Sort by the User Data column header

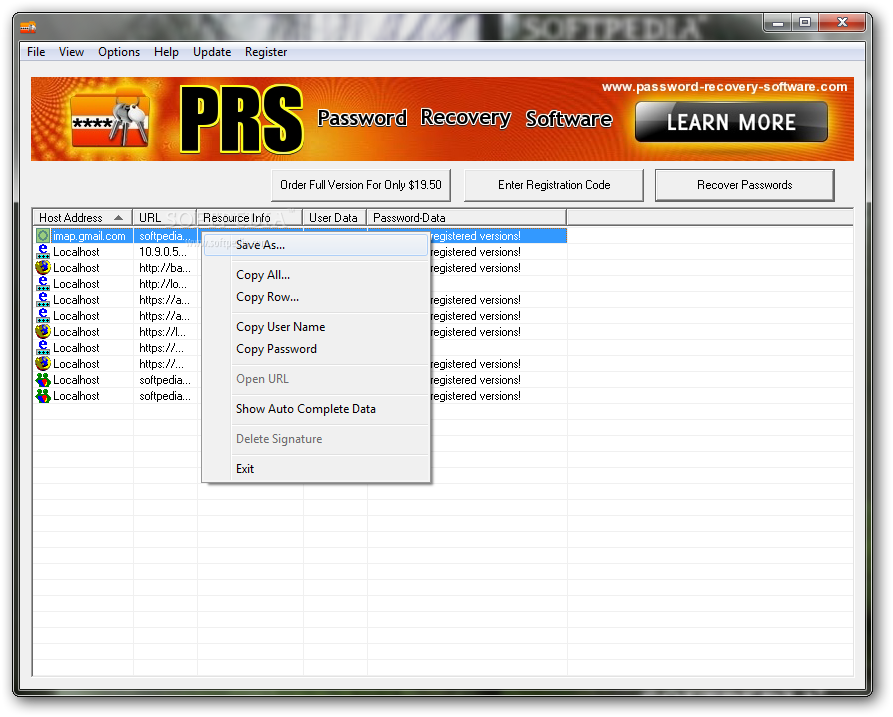(335, 218)
